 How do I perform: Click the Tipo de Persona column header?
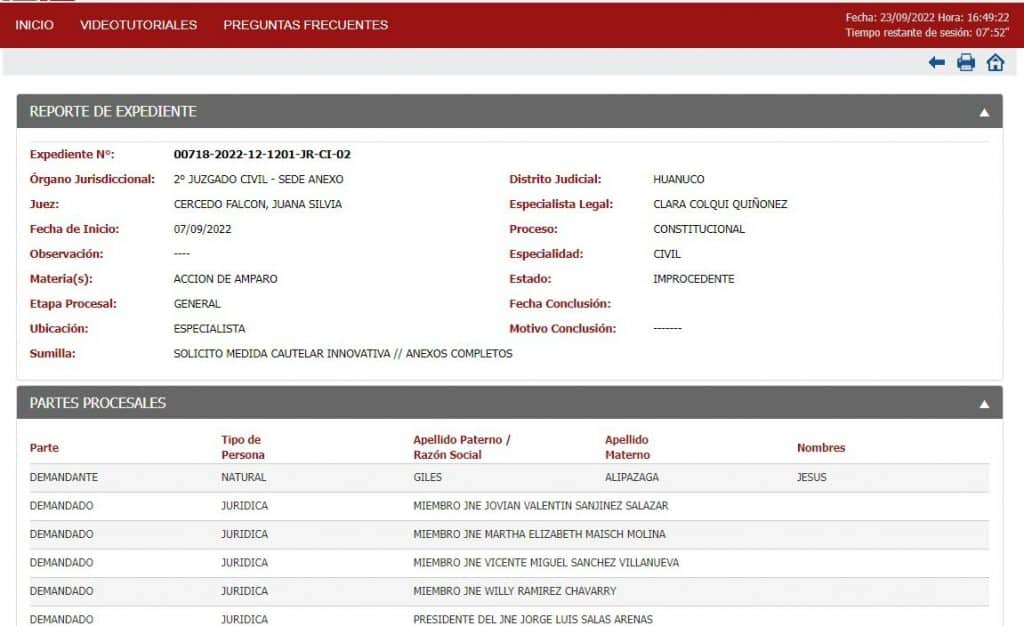243,447
